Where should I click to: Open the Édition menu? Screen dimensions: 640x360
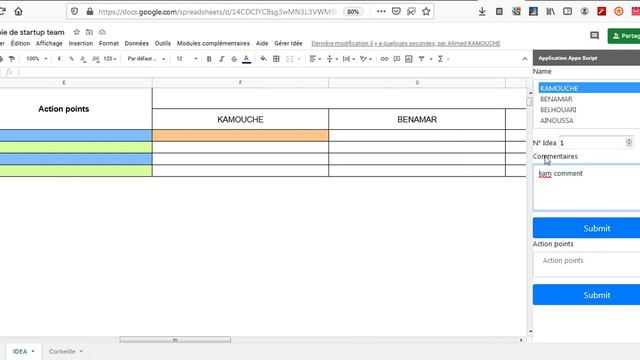pos(20,43)
